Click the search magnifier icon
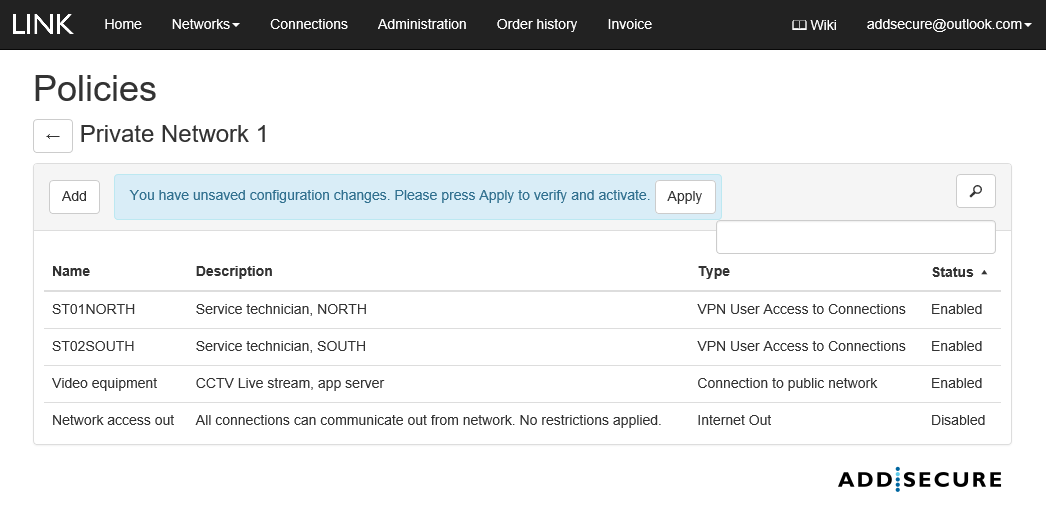This screenshot has height=514, width=1046. tap(975, 191)
